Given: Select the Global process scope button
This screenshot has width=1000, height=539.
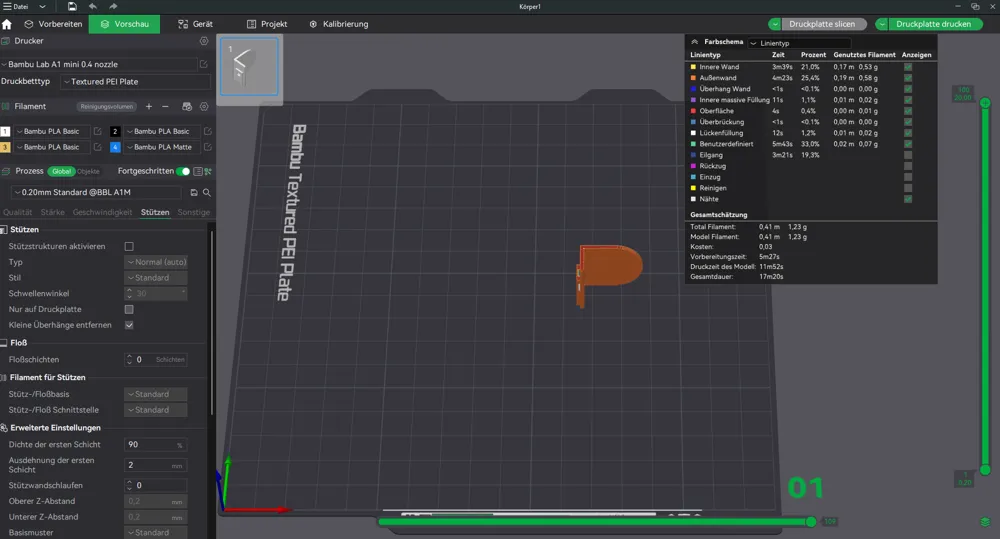Looking at the screenshot, I should pyautogui.click(x=61, y=172).
